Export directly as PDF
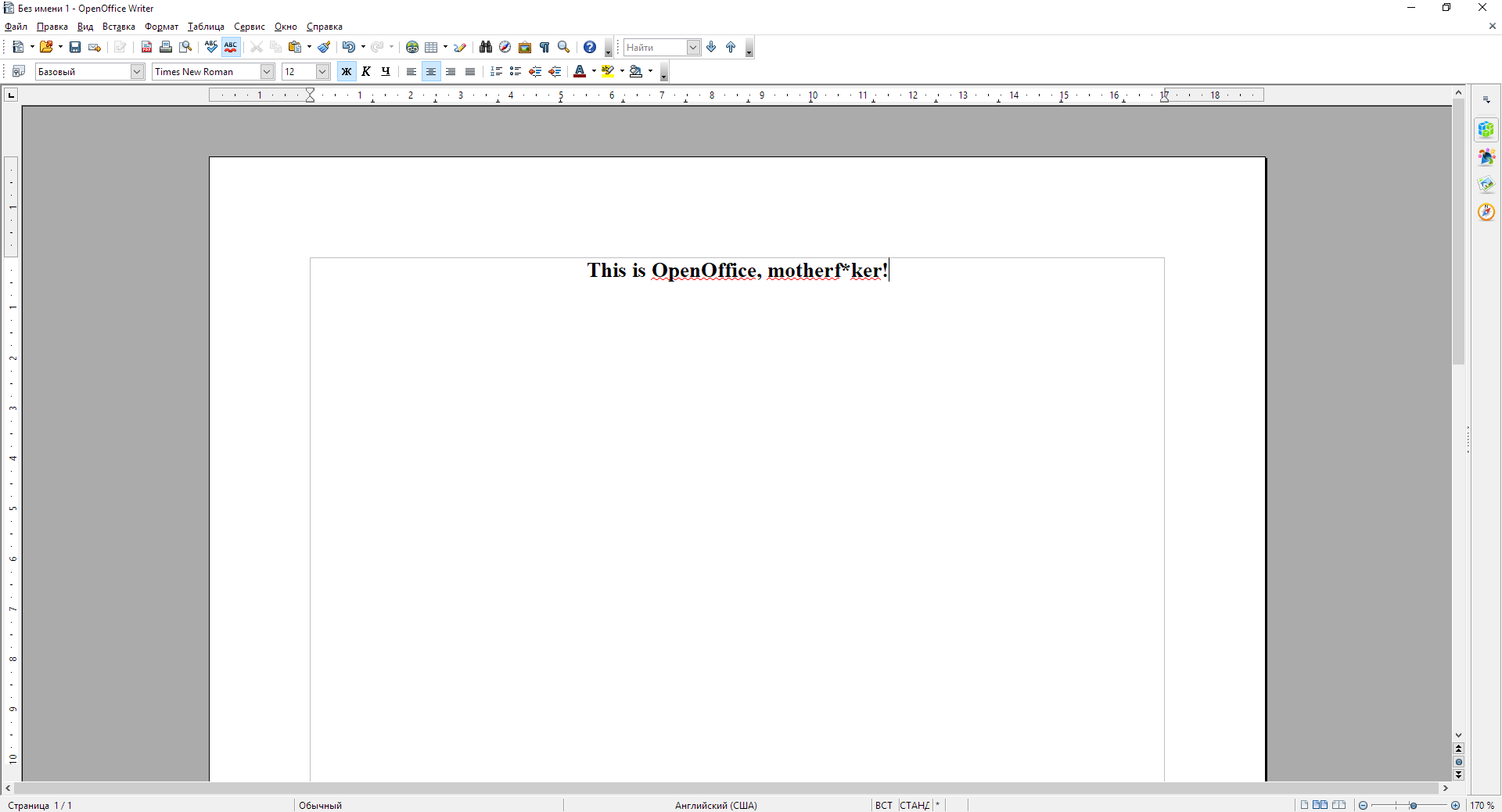 pos(146,47)
